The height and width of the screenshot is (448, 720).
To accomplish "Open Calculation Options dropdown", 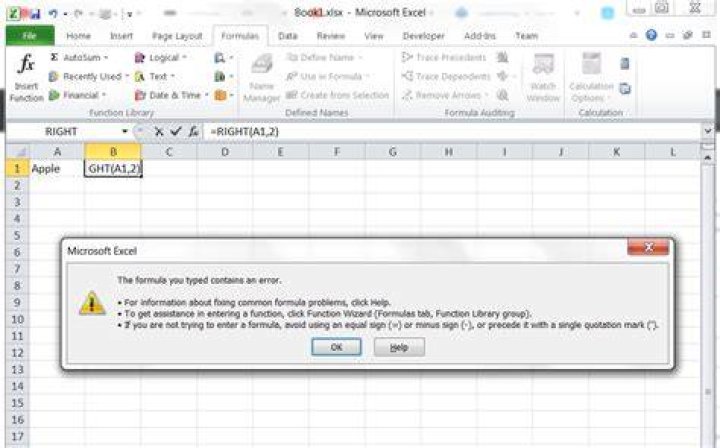I will pyautogui.click(x=591, y=78).
